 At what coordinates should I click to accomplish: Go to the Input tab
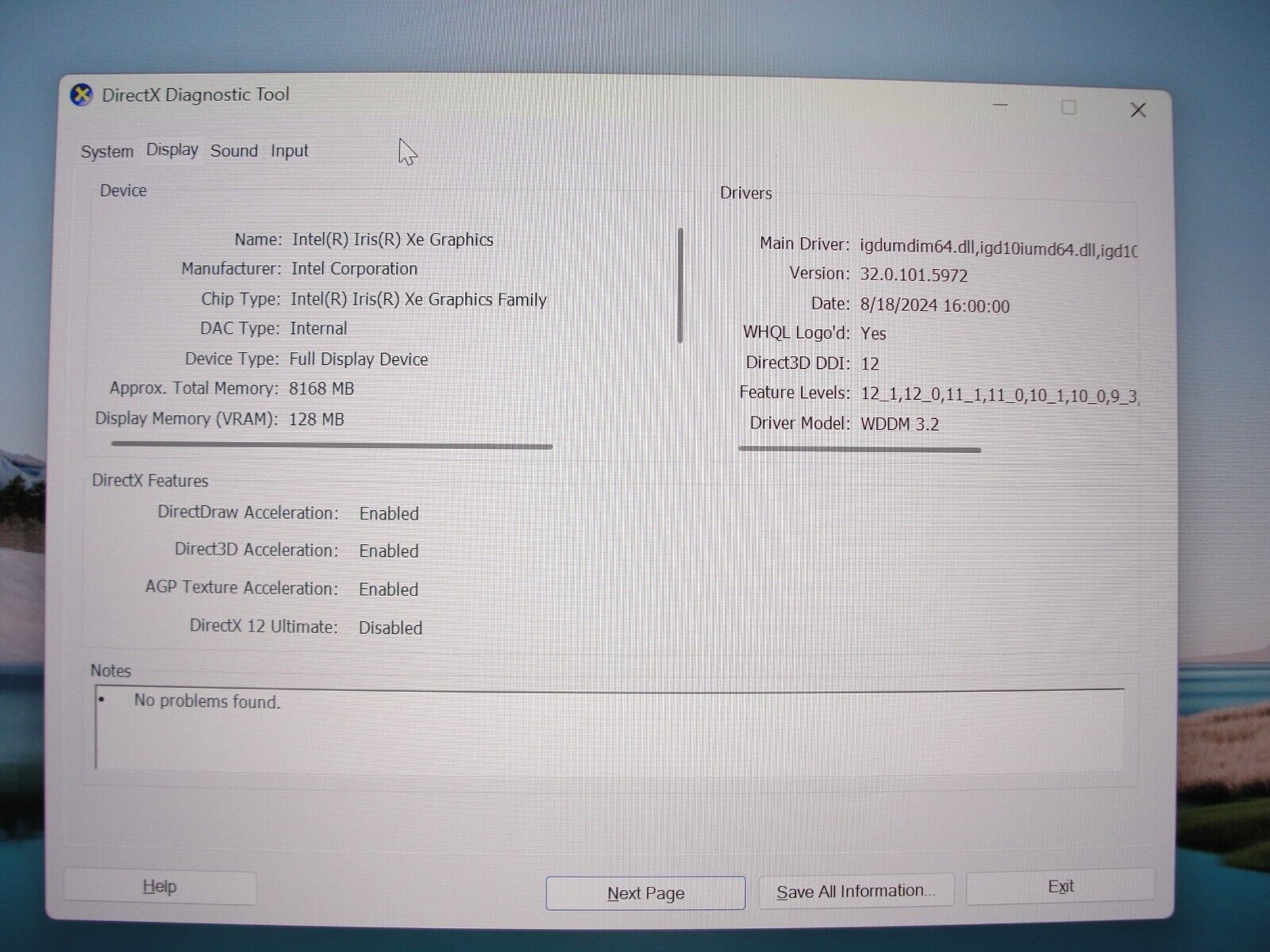pos(290,151)
